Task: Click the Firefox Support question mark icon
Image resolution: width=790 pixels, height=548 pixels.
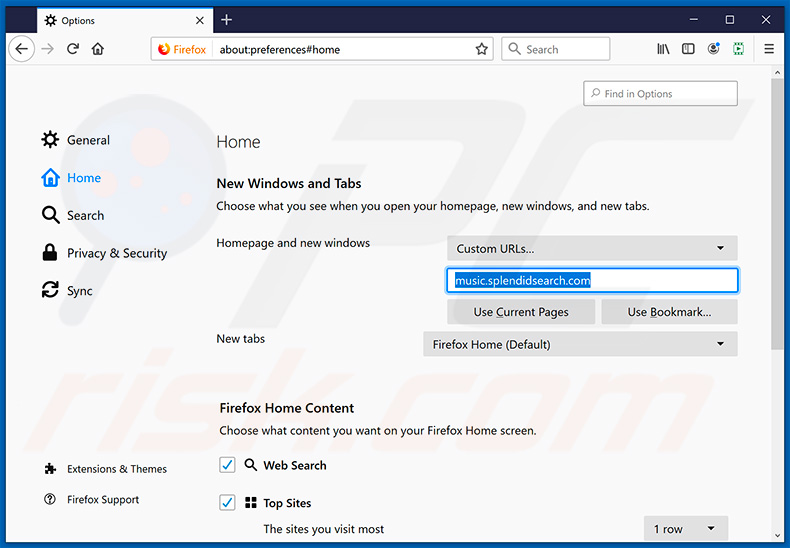Action: point(50,499)
